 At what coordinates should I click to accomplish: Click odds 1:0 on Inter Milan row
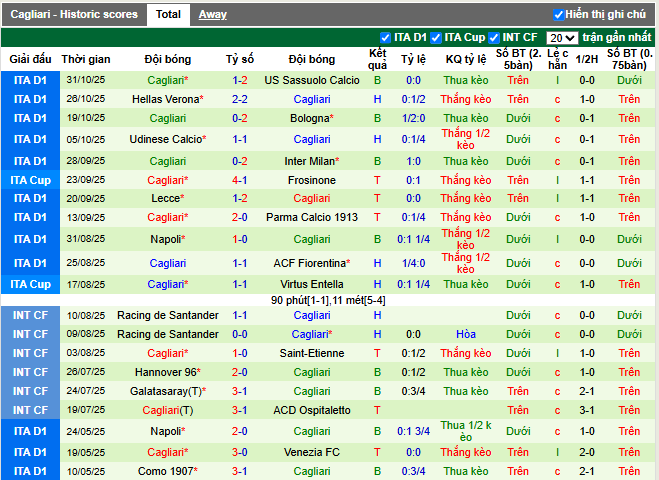tap(413, 161)
